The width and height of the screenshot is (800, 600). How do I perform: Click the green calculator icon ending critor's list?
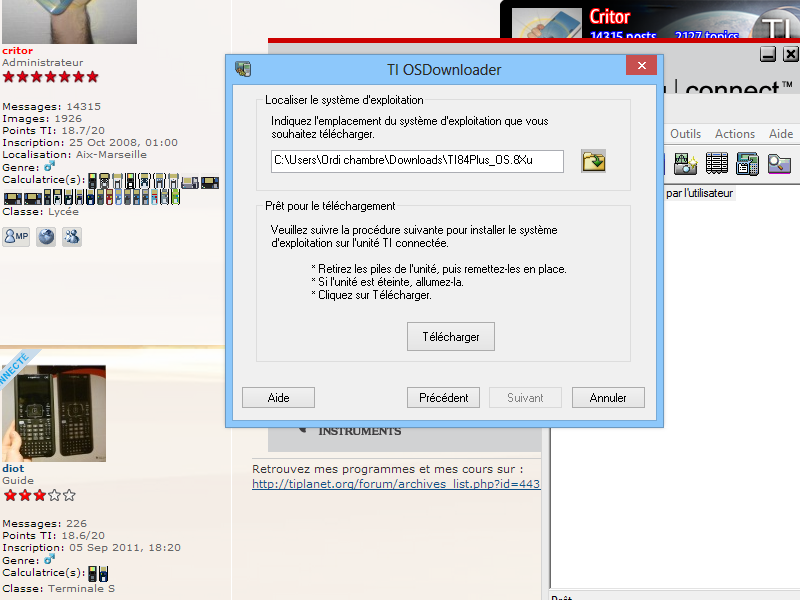[x=176, y=196]
